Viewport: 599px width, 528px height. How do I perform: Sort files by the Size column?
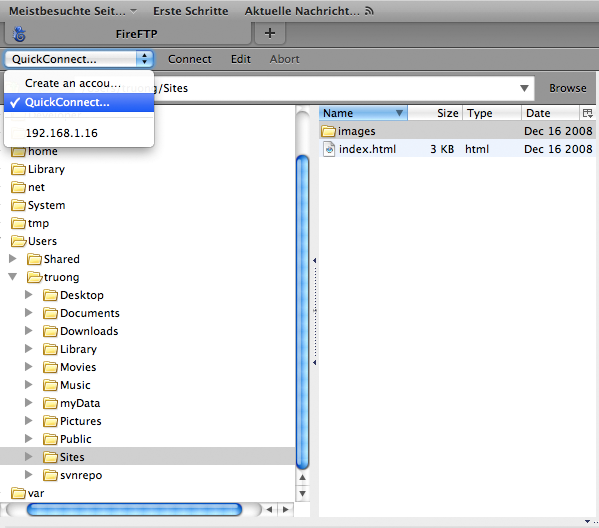[x=435, y=113]
